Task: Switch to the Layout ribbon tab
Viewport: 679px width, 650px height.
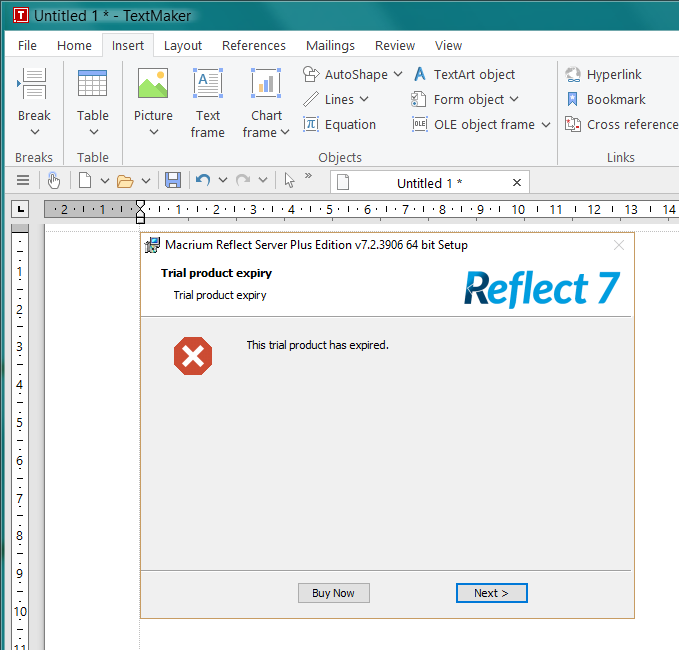Action: tap(183, 46)
